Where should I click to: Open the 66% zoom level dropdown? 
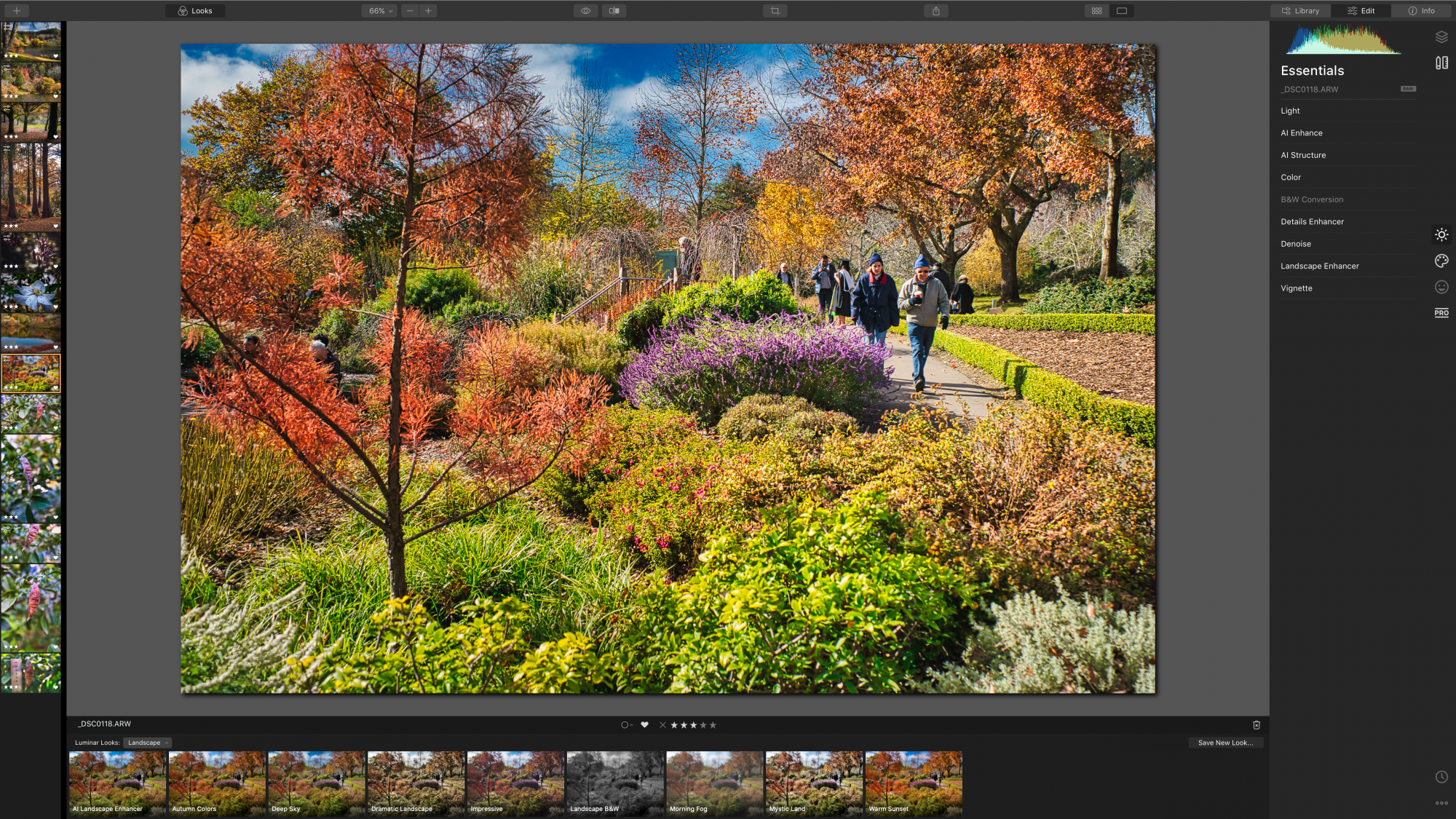(x=379, y=11)
